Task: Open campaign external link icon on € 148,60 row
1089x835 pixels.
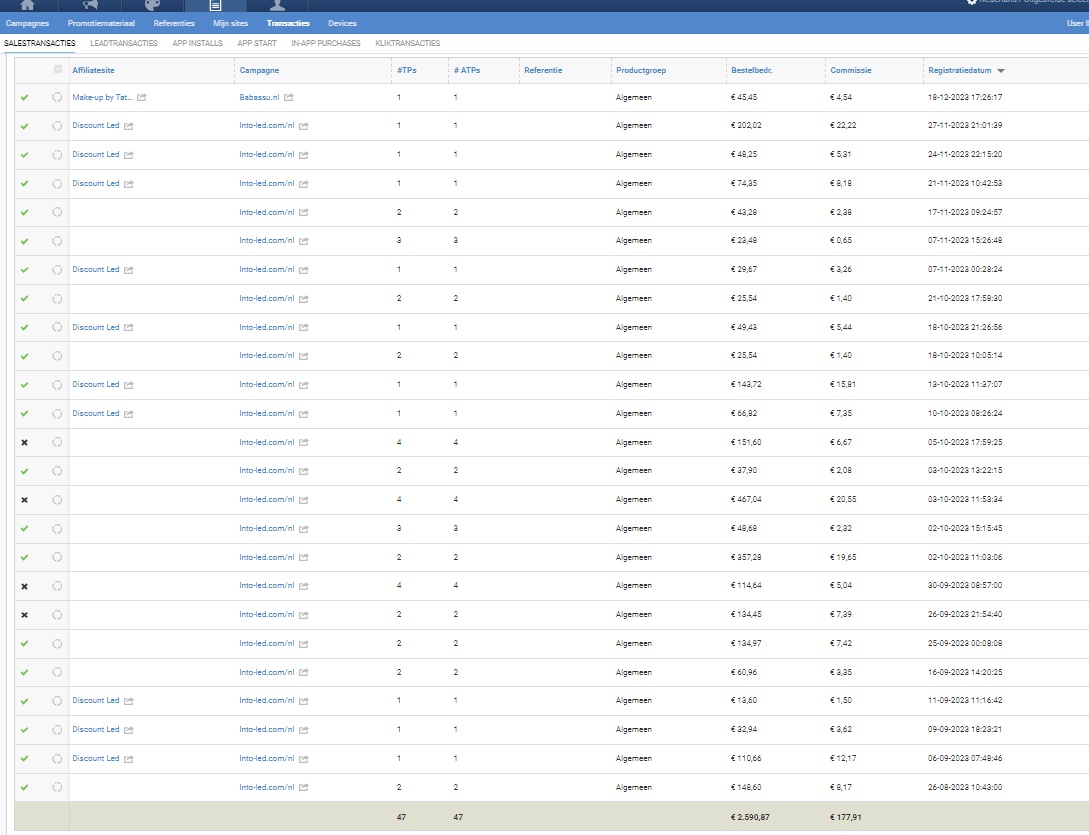Action: (x=304, y=787)
